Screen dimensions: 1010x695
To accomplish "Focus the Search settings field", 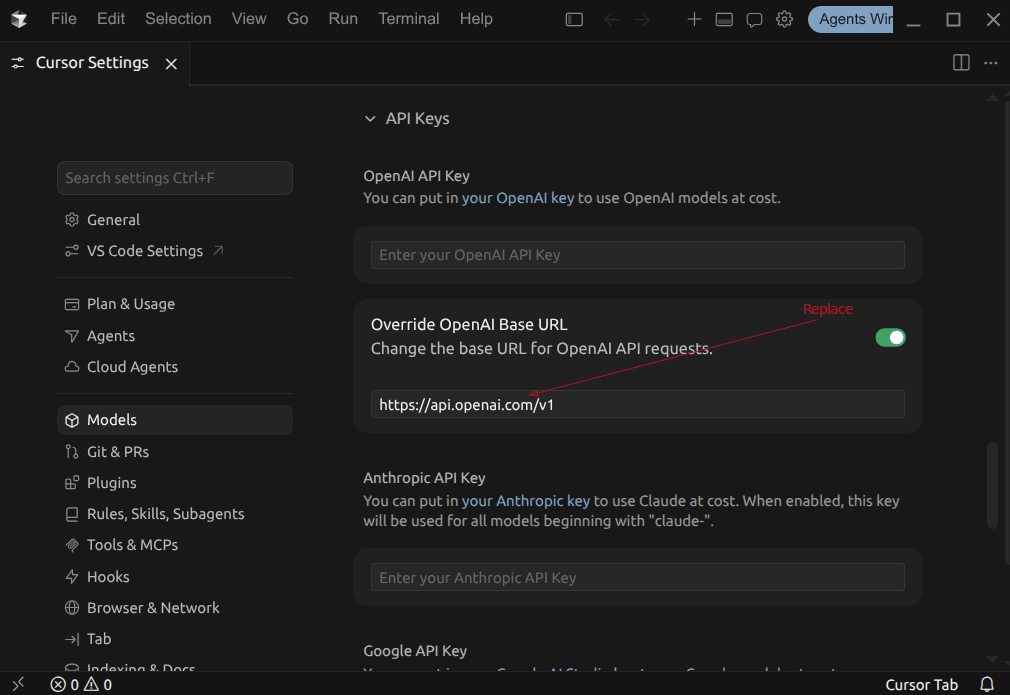I will [175, 178].
